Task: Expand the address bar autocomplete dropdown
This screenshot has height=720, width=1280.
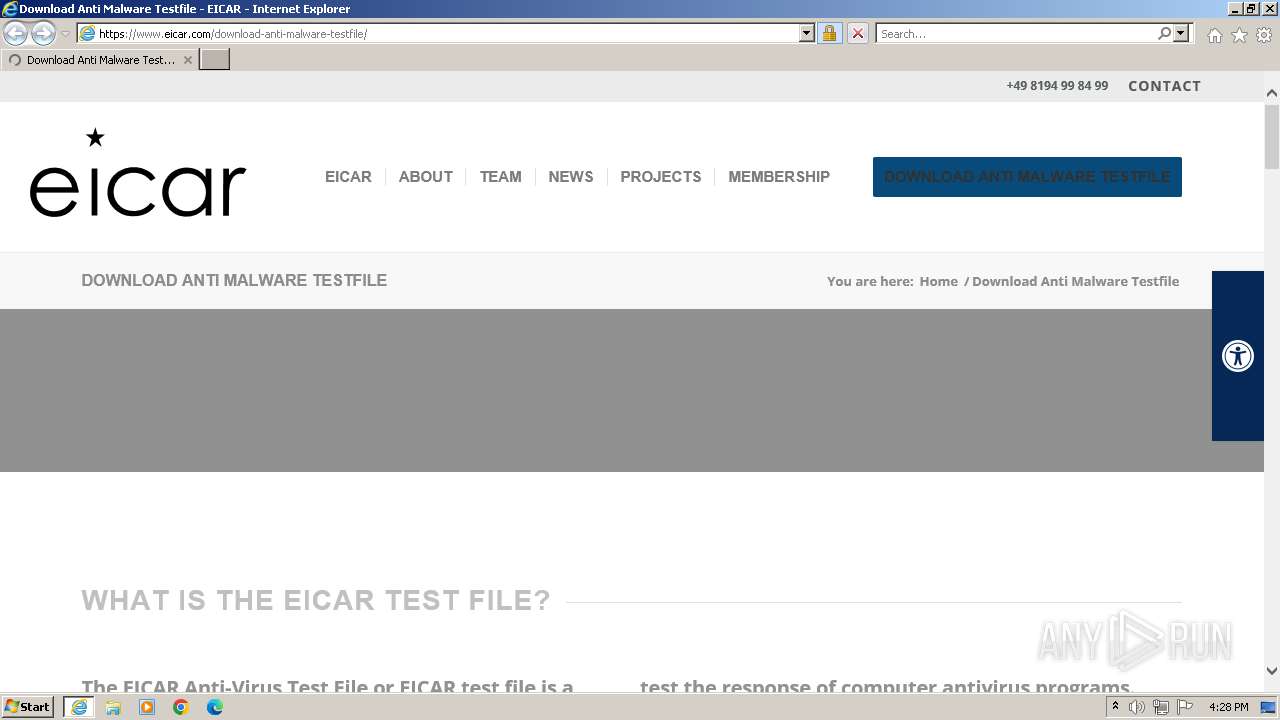Action: click(x=807, y=34)
